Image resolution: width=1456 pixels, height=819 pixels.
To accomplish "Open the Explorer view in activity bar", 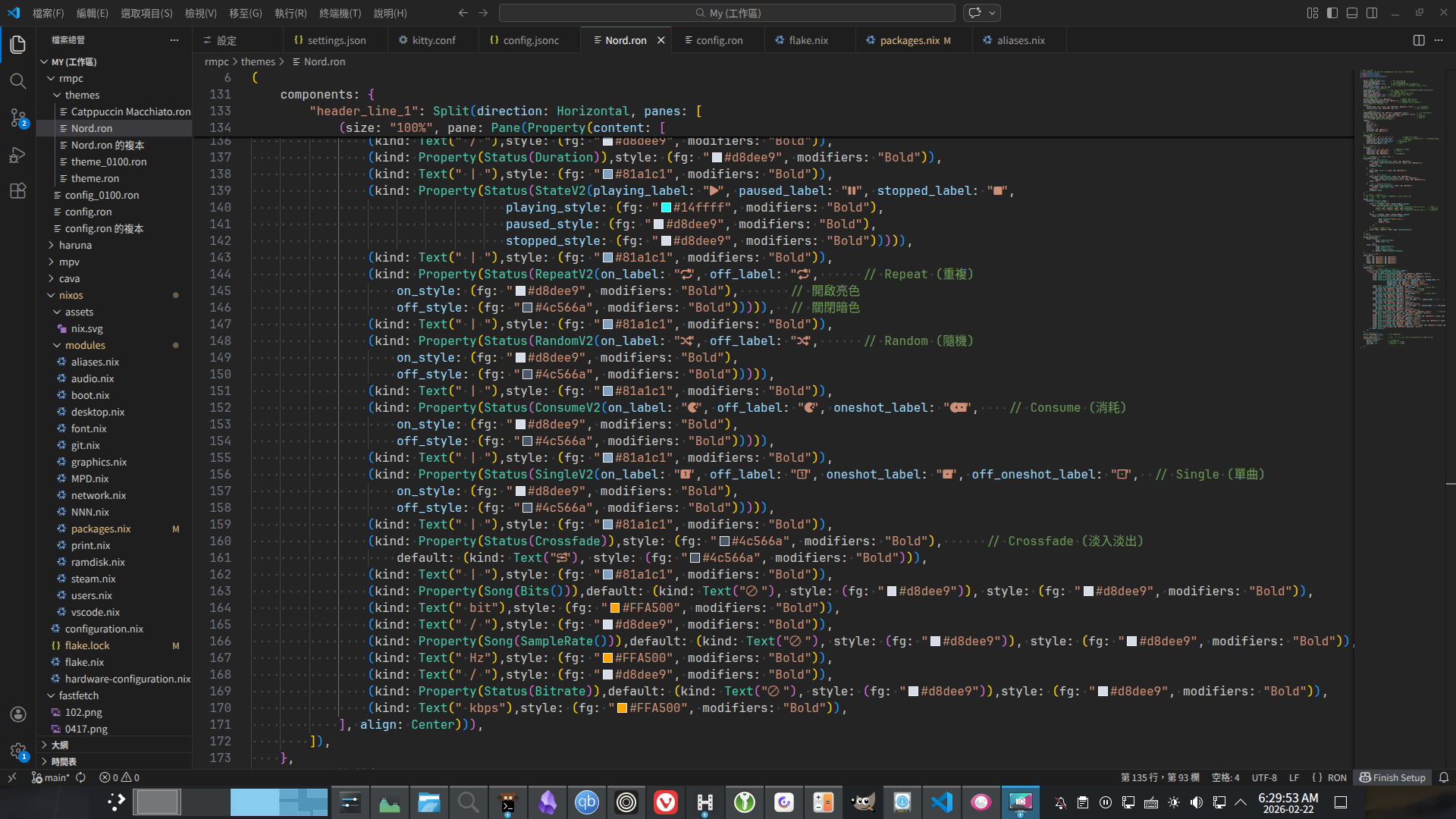I will point(18,45).
